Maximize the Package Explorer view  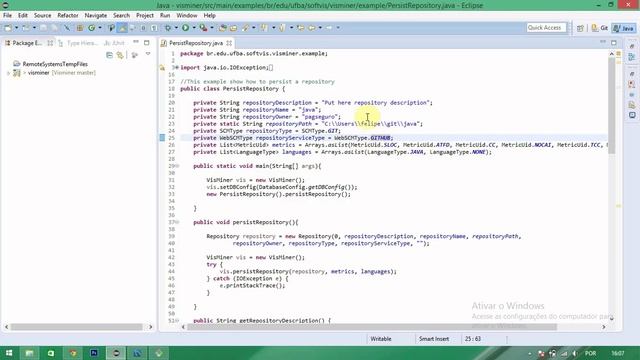(x=147, y=42)
